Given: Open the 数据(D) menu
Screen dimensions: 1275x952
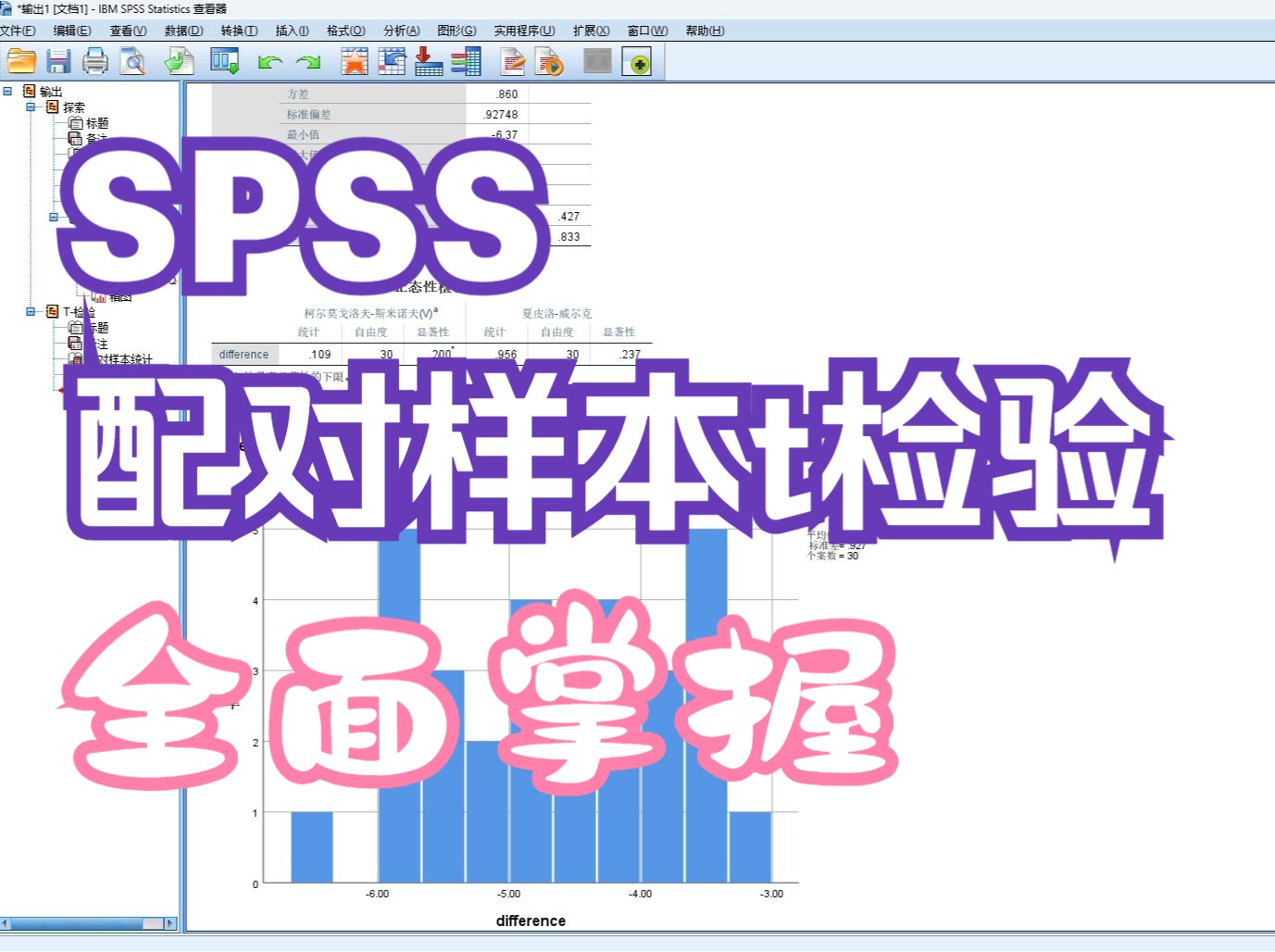Looking at the screenshot, I should point(183,31).
